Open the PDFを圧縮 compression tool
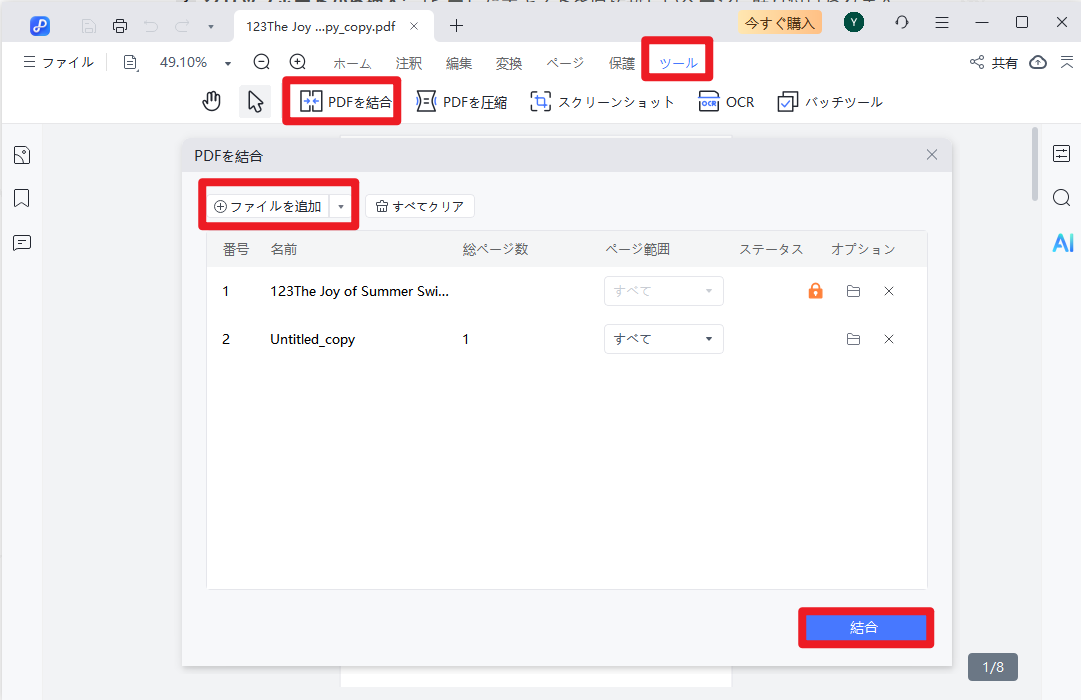Viewport: 1081px width, 700px height. click(461, 101)
